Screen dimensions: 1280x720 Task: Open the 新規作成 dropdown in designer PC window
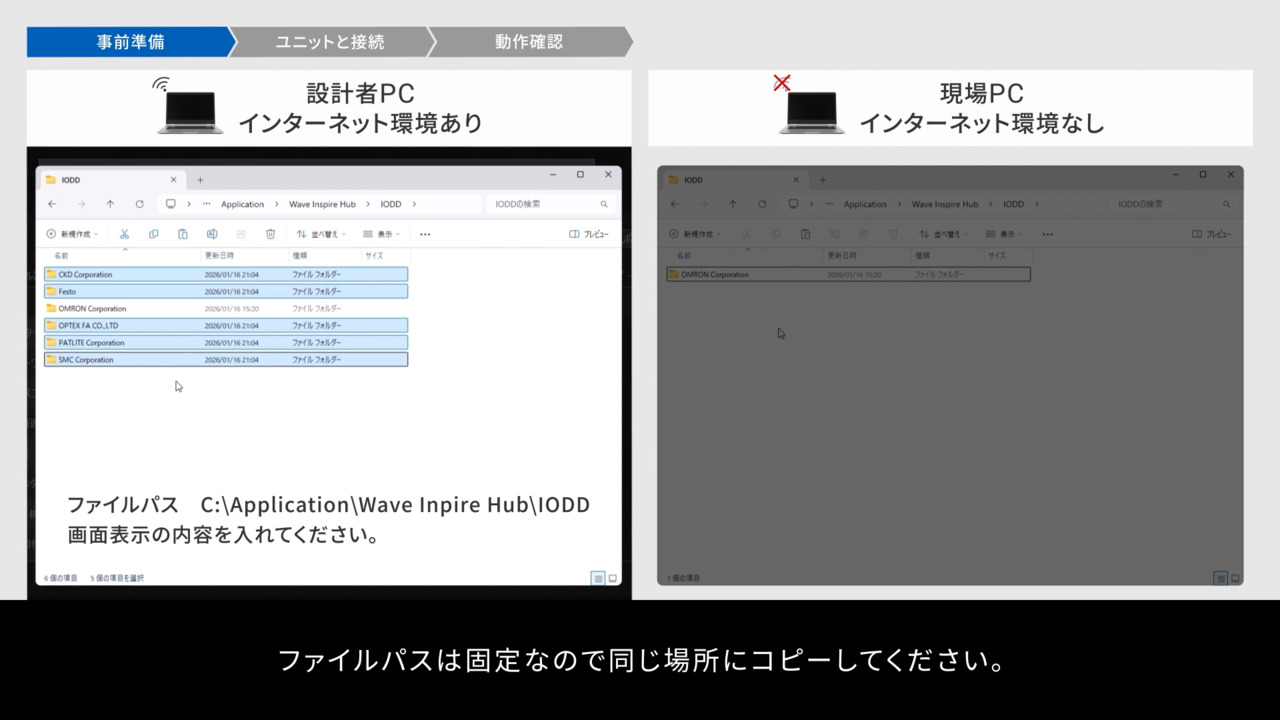(72, 234)
